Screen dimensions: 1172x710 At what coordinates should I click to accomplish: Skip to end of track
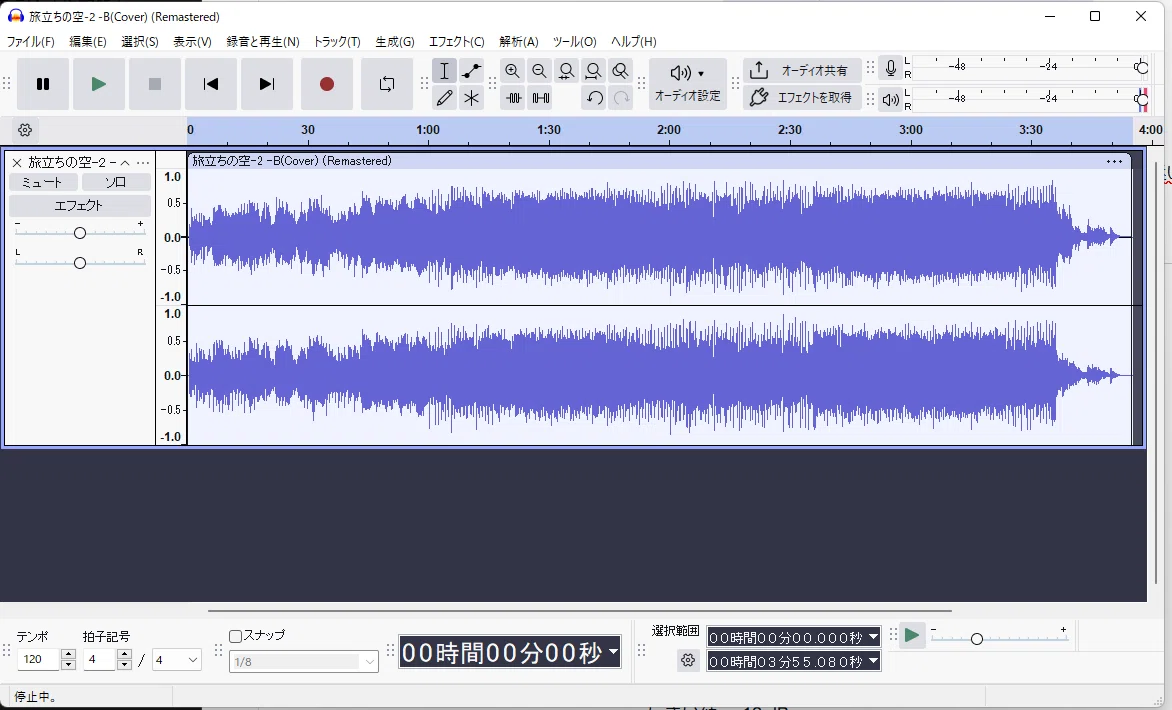(267, 84)
